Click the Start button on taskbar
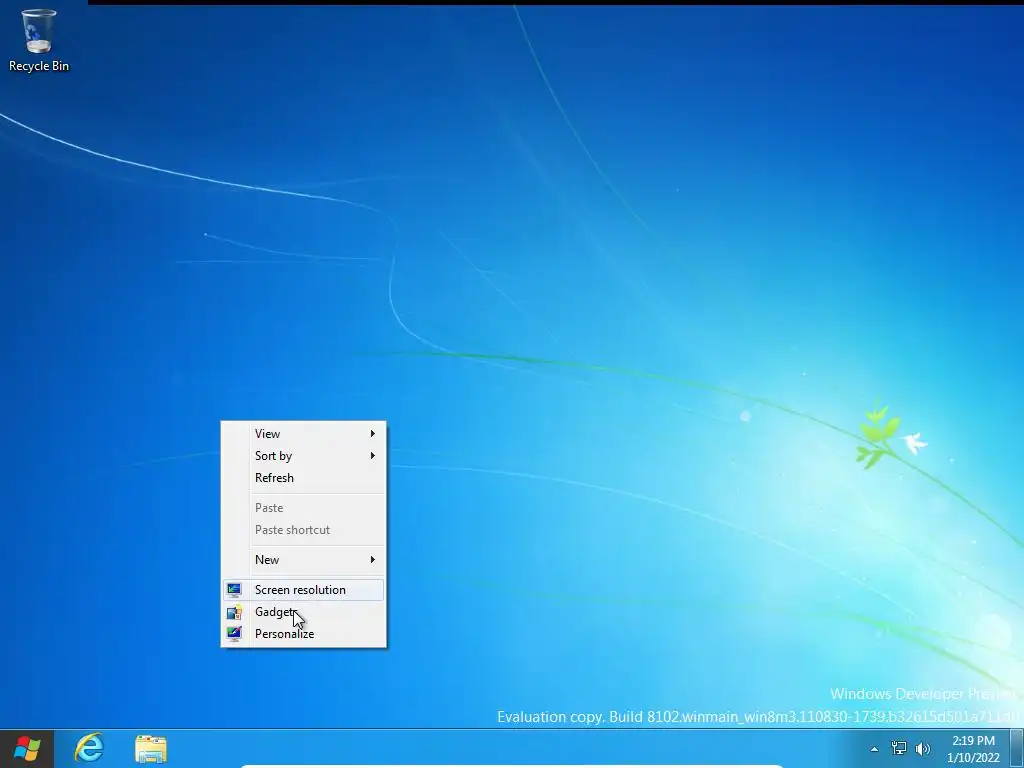This screenshot has width=1024, height=768. (27, 748)
